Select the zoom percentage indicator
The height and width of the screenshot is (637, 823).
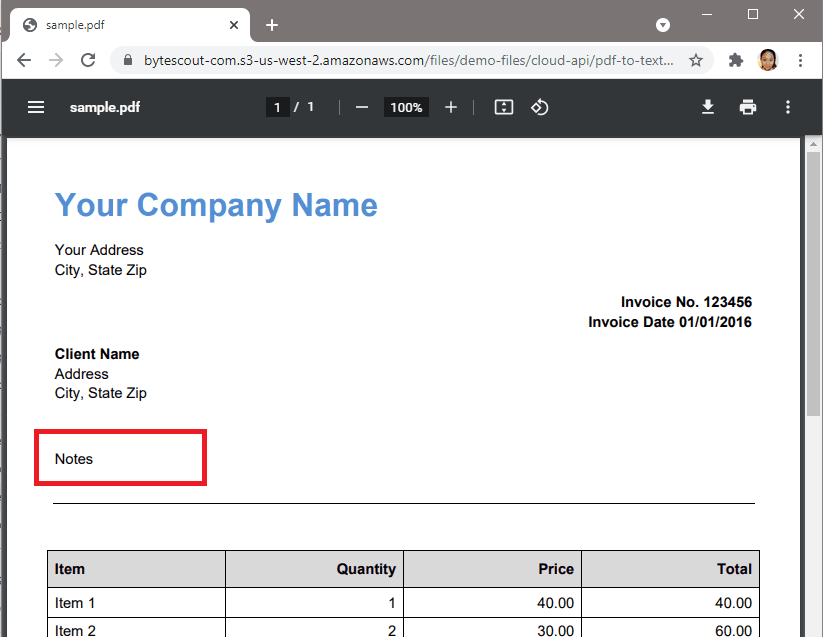(406, 107)
